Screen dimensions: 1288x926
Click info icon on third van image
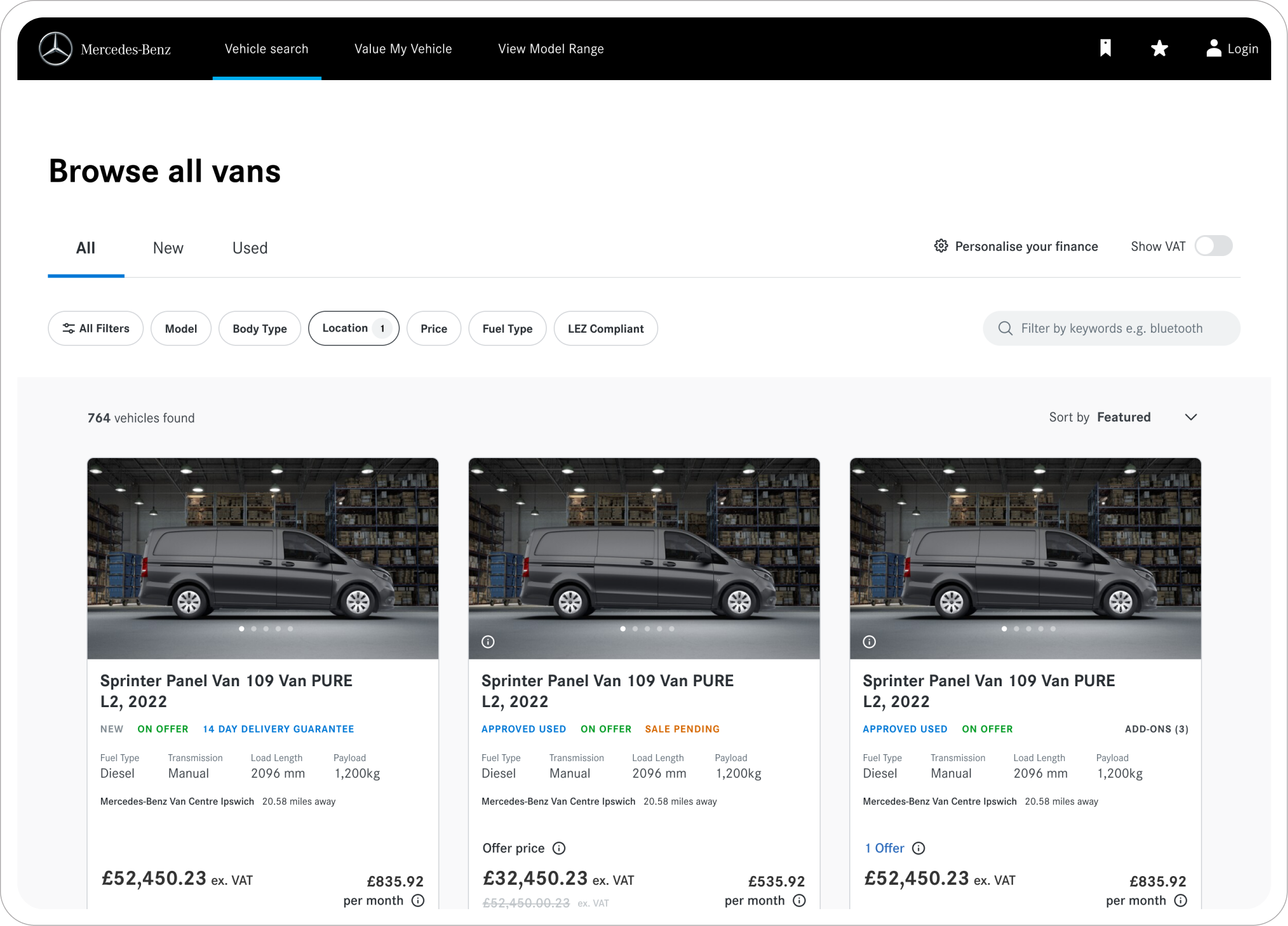870,642
